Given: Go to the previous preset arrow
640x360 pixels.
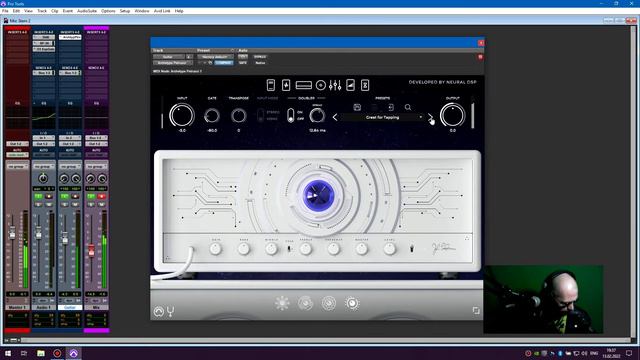Looking at the screenshot, I should click(x=335, y=118).
